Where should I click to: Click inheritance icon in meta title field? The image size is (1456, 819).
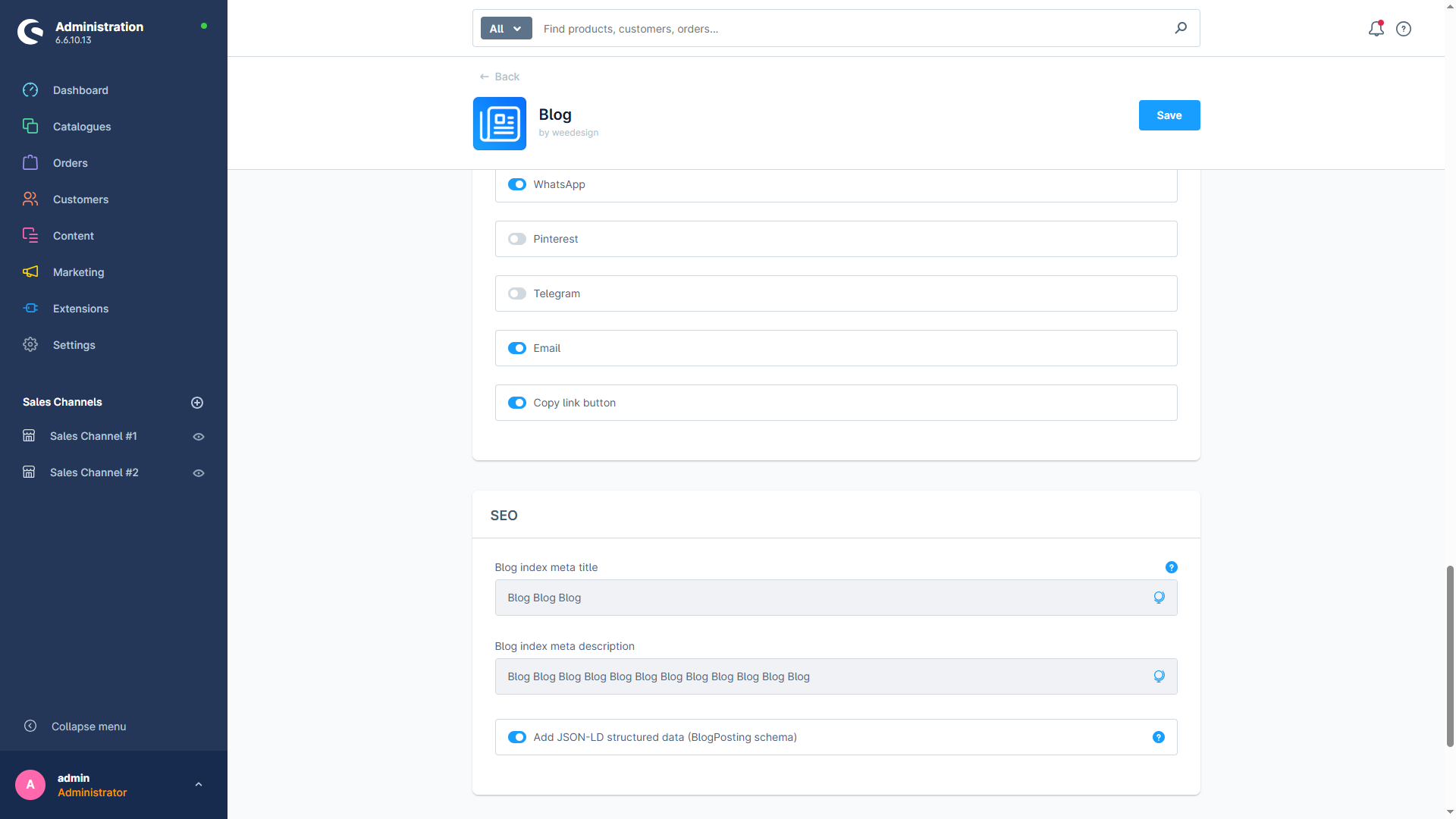pyautogui.click(x=1159, y=598)
